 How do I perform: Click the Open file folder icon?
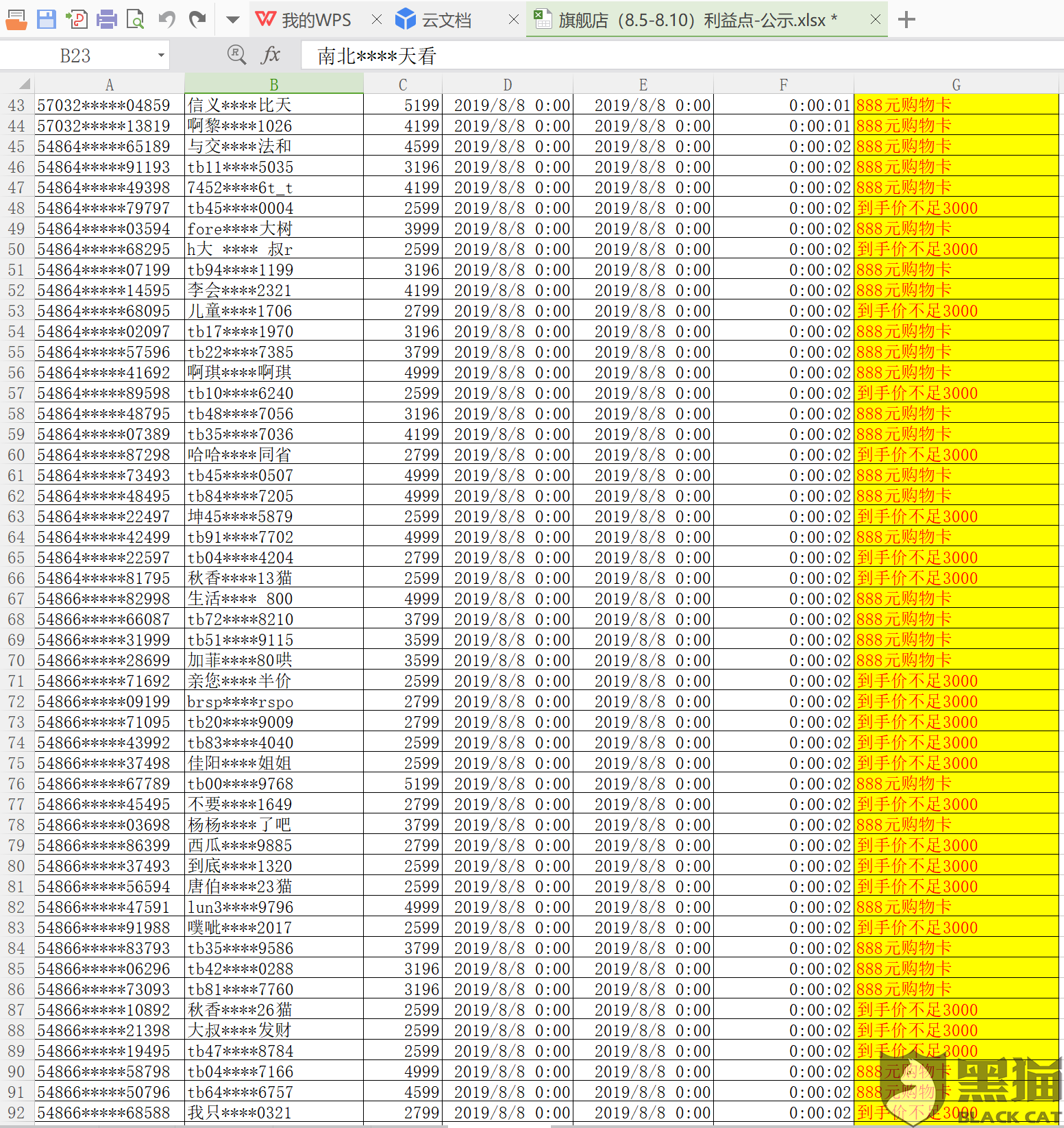[16, 19]
